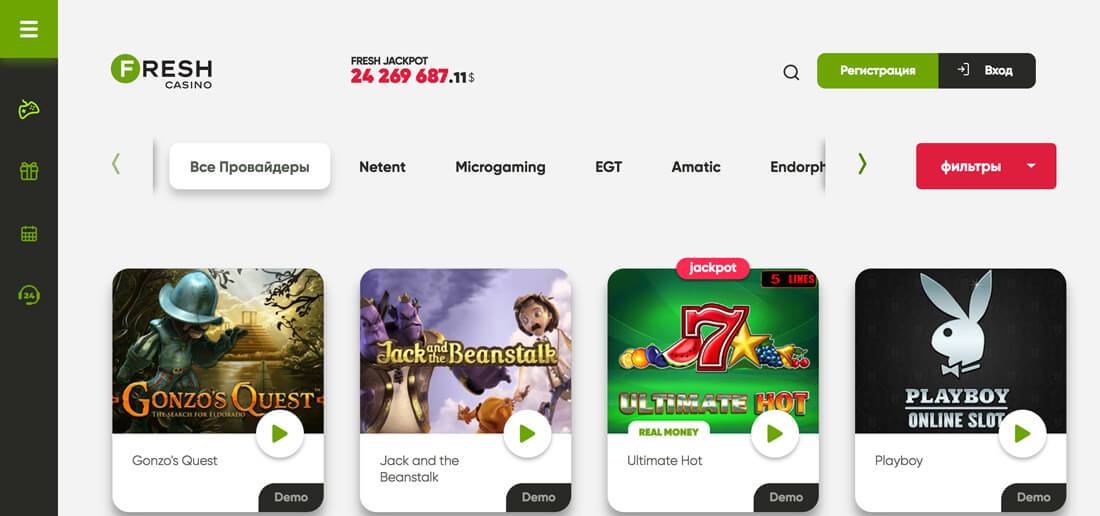
Task: Select the Microgaming provider tab
Action: 500,167
